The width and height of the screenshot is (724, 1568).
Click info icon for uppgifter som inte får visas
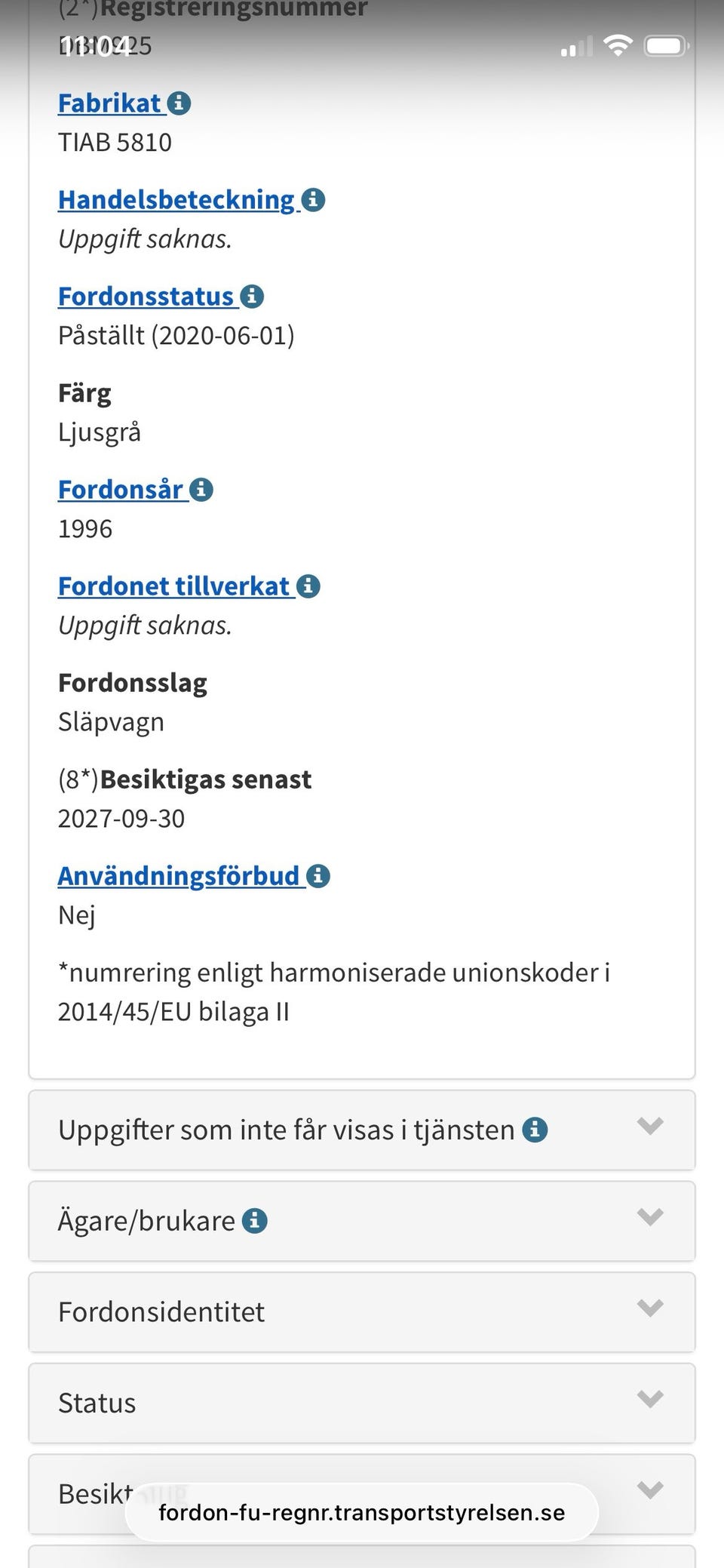[537, 1130]
